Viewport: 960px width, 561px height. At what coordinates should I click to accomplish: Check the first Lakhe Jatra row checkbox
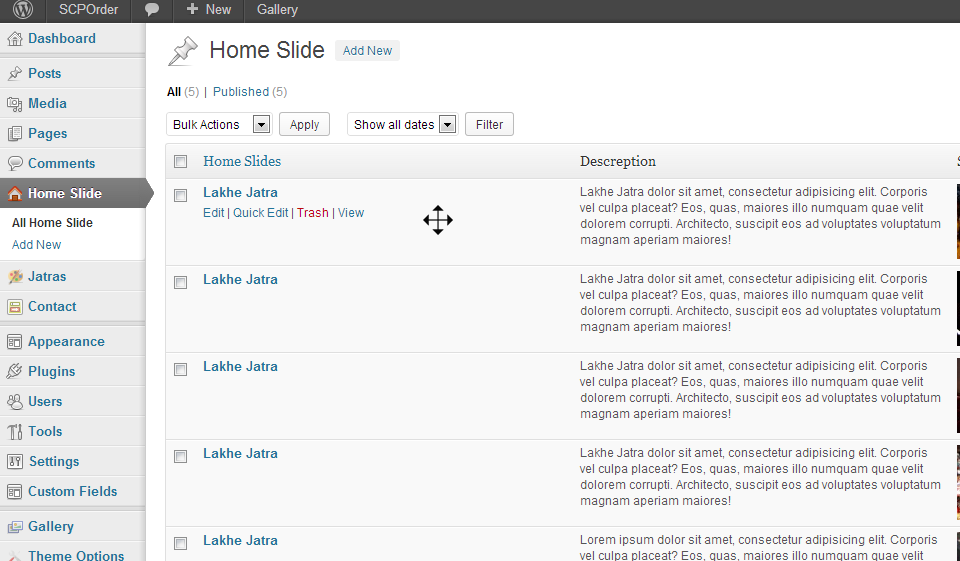(x=181, y=196)
